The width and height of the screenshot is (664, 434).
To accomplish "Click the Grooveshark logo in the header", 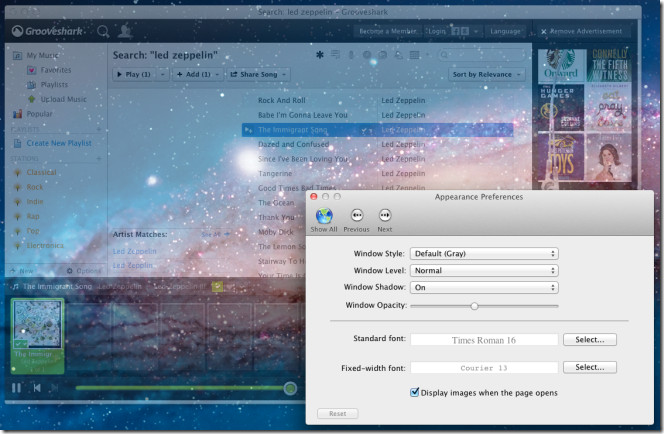I will click(x=47, y=31).
